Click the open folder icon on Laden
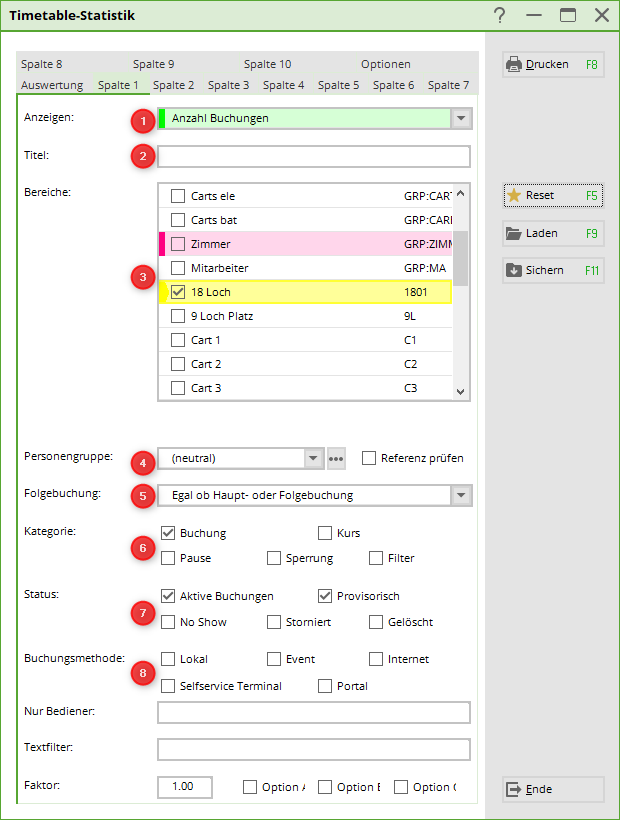Viewport: 620px width, 820px height. tap(514, 233)
